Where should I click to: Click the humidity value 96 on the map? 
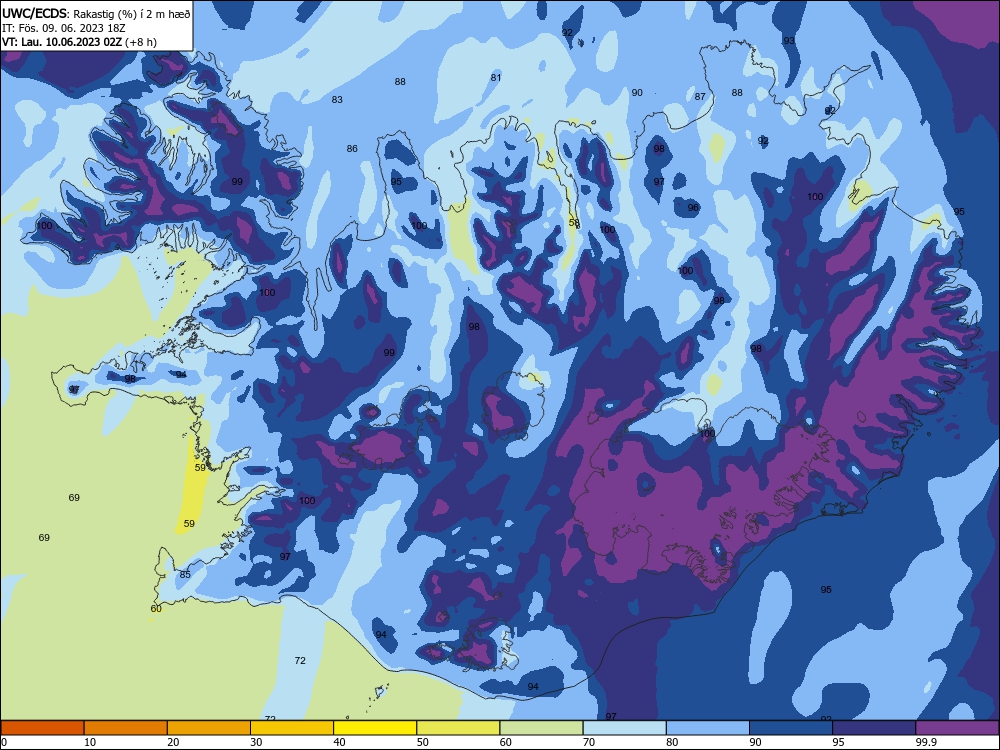693,207
